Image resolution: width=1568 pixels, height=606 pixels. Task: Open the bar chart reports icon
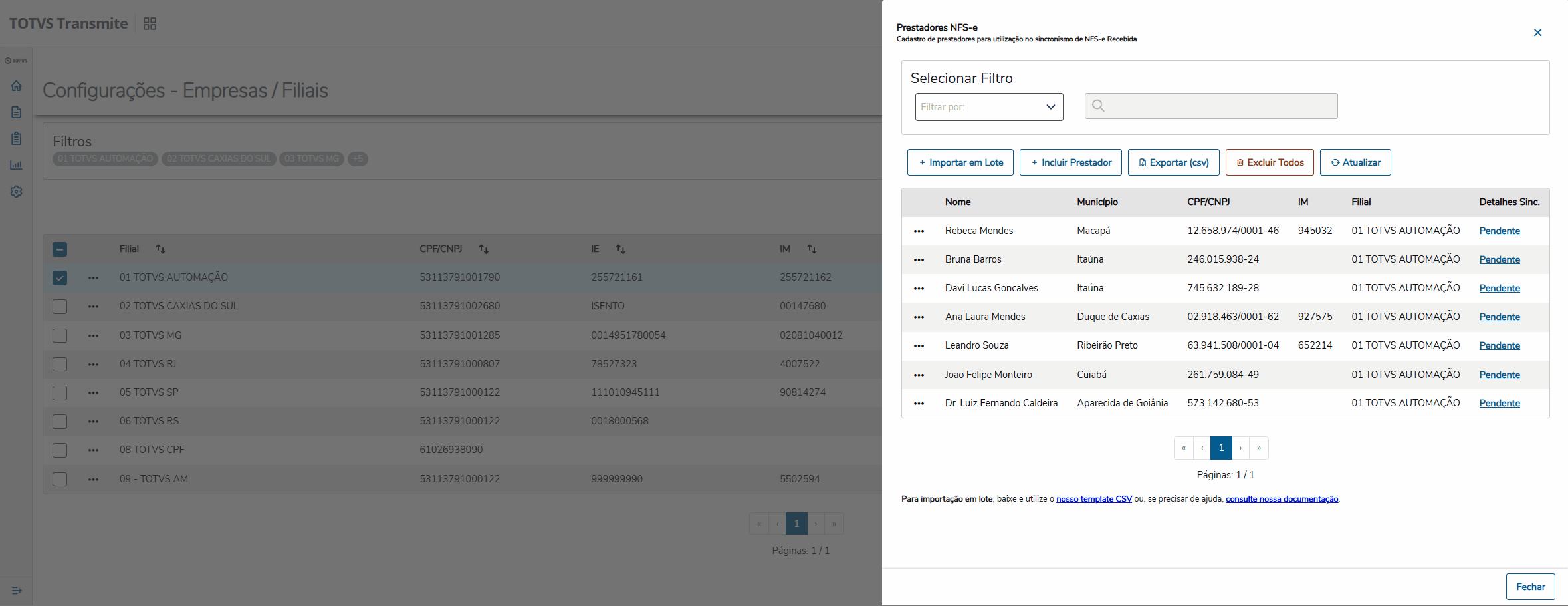click(x=17, y=165)
